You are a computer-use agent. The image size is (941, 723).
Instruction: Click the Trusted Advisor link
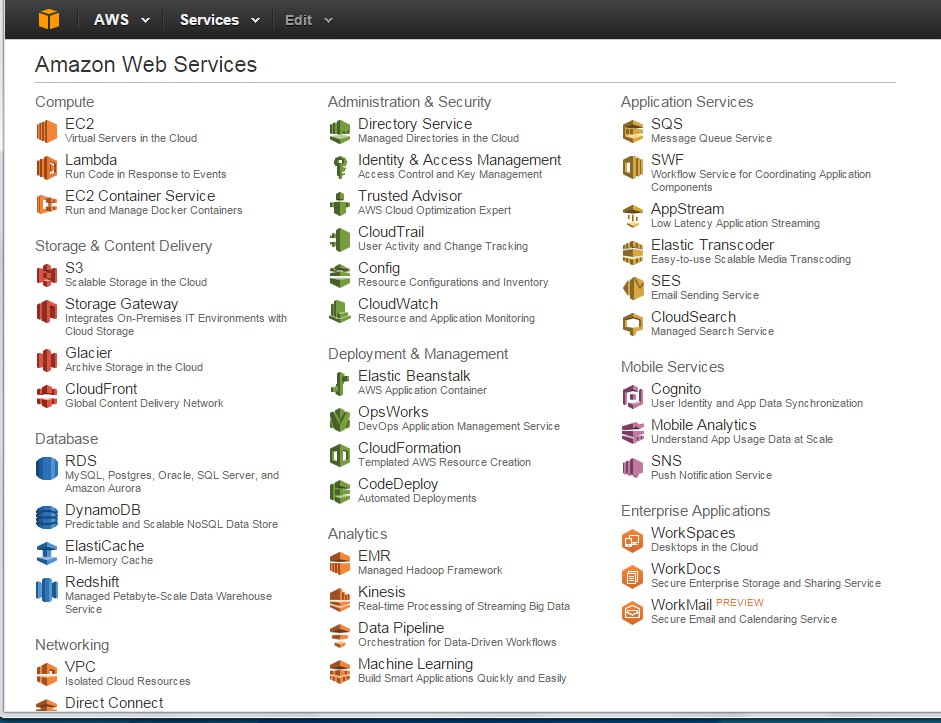tap(409, 196)
